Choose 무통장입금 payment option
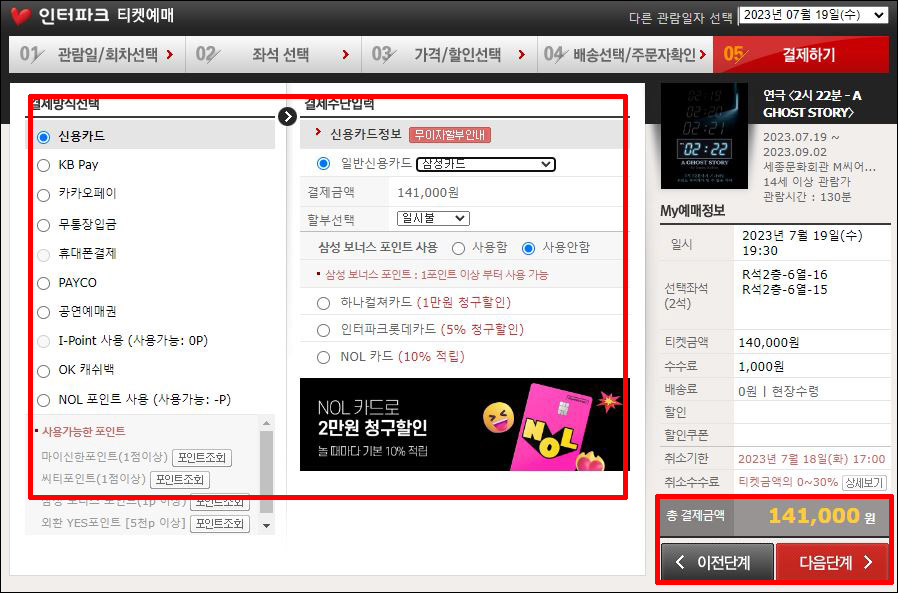Screen dimensions: 898x593 tap(44, 225)
